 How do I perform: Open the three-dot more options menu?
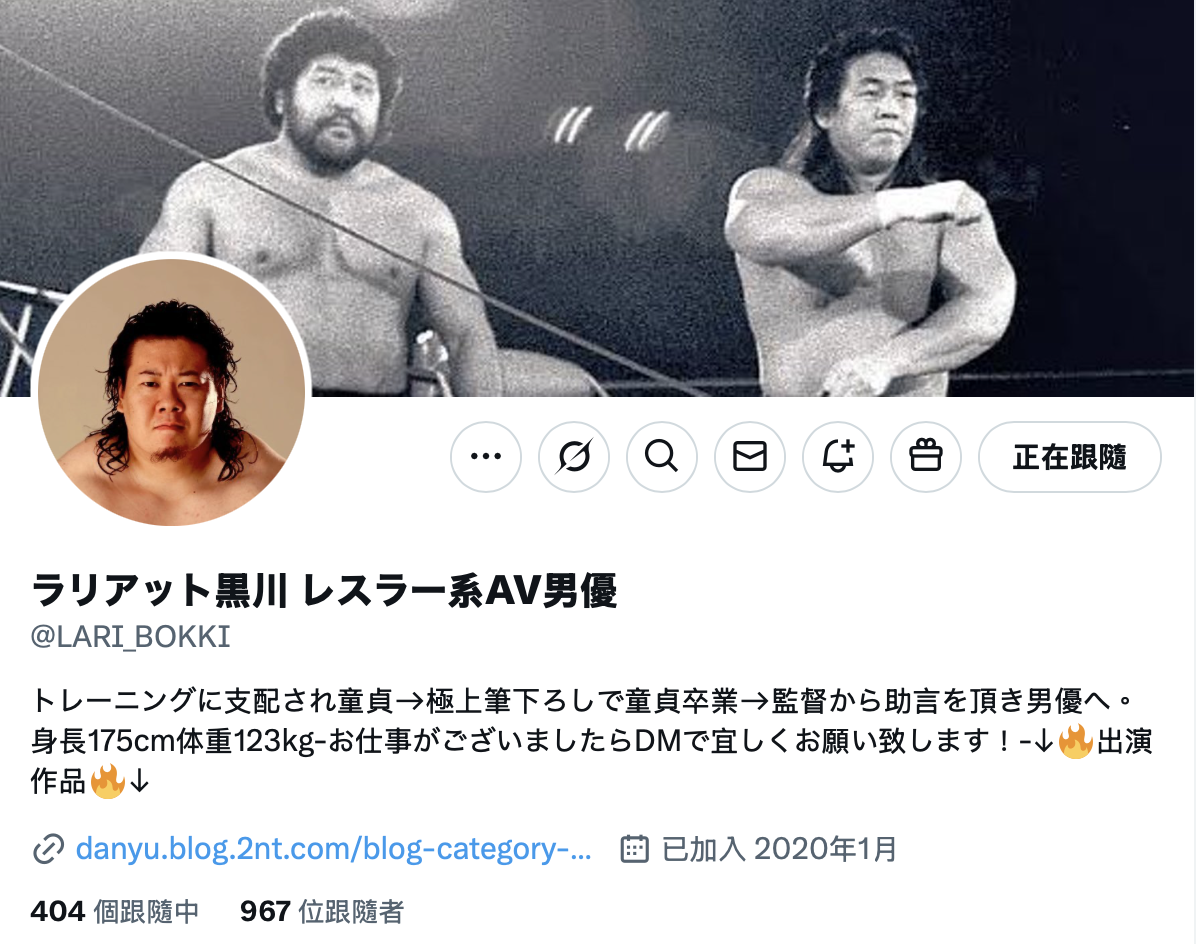click(486, 457)
